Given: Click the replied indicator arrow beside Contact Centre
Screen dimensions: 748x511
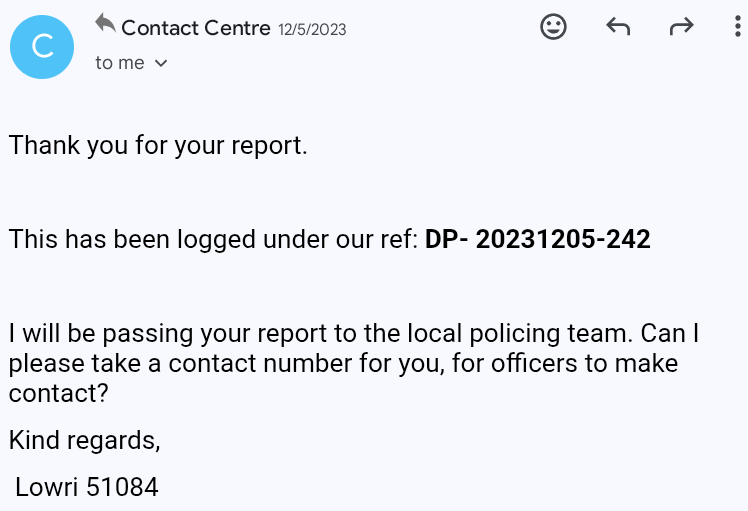Looking at the screenshot, I should click(105, 22).
